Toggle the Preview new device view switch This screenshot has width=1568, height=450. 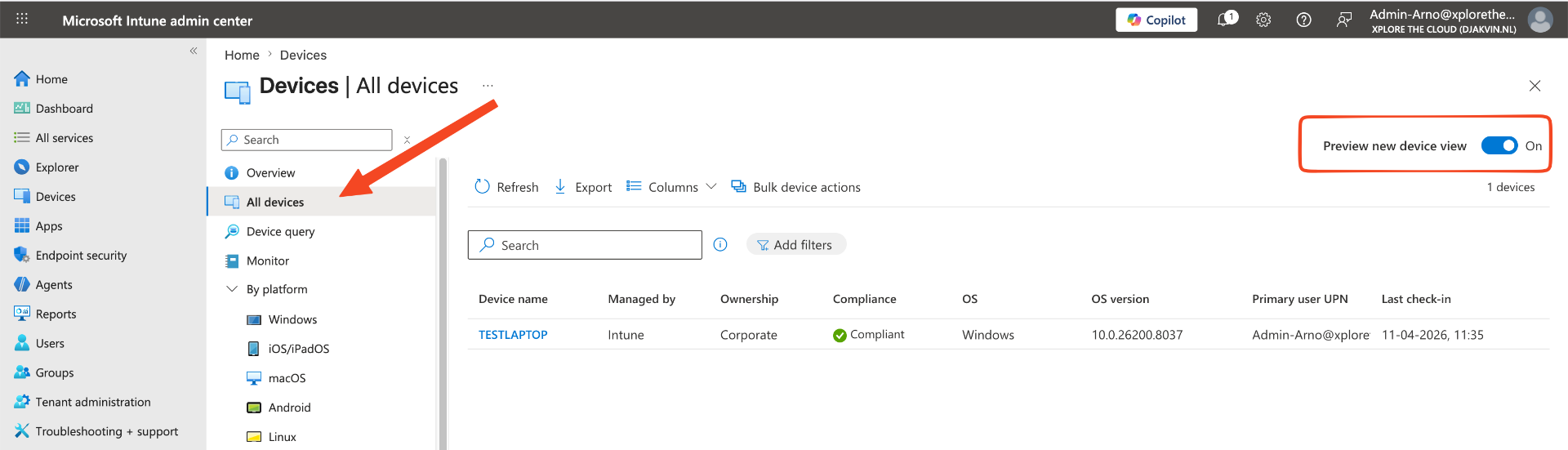pos(1499,145)
